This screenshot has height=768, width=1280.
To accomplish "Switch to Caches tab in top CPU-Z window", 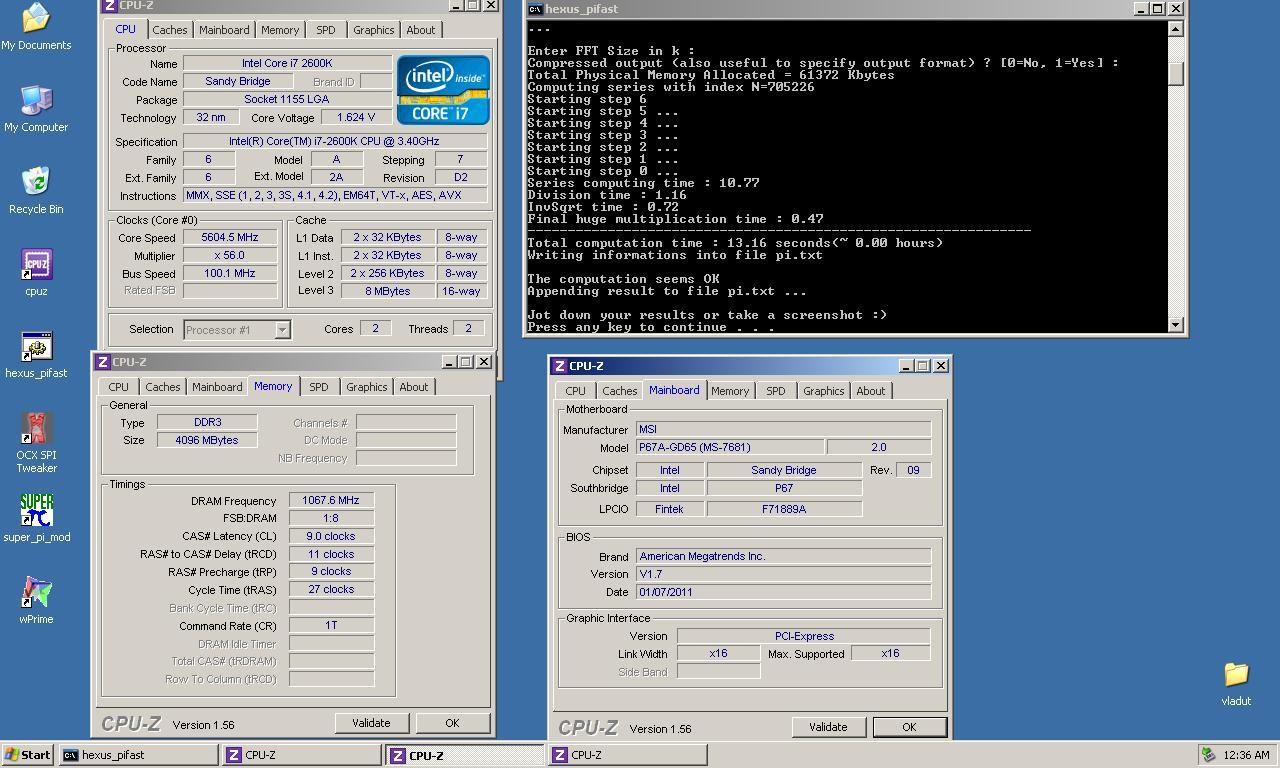I will coord(169,30).
